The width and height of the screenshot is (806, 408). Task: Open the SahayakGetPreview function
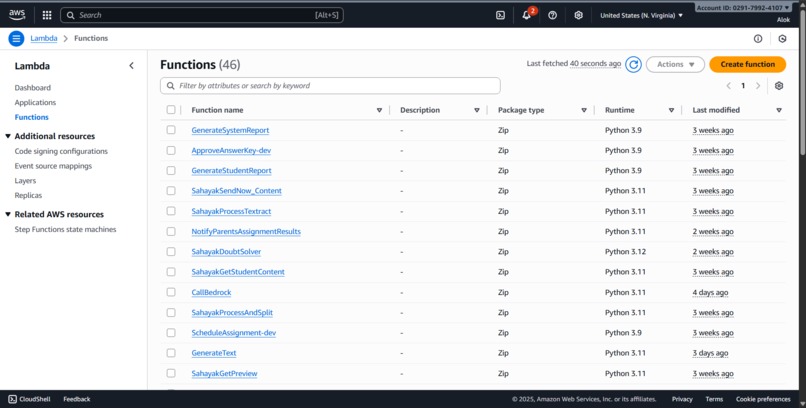tap(224, 373)
